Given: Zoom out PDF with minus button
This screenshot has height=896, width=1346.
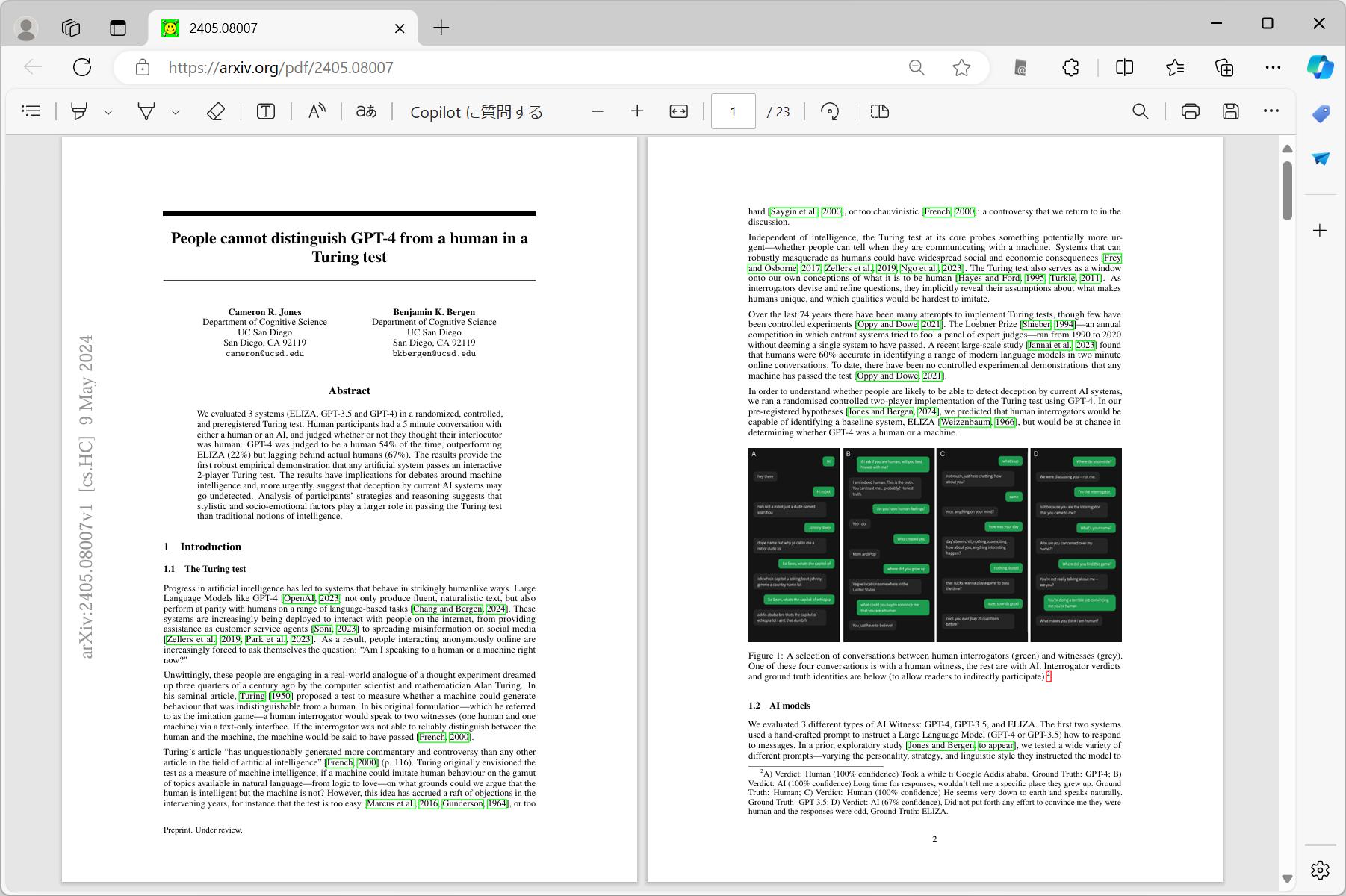Looking at the screenshot, I should pyautogui.click(x=597, y=111).
